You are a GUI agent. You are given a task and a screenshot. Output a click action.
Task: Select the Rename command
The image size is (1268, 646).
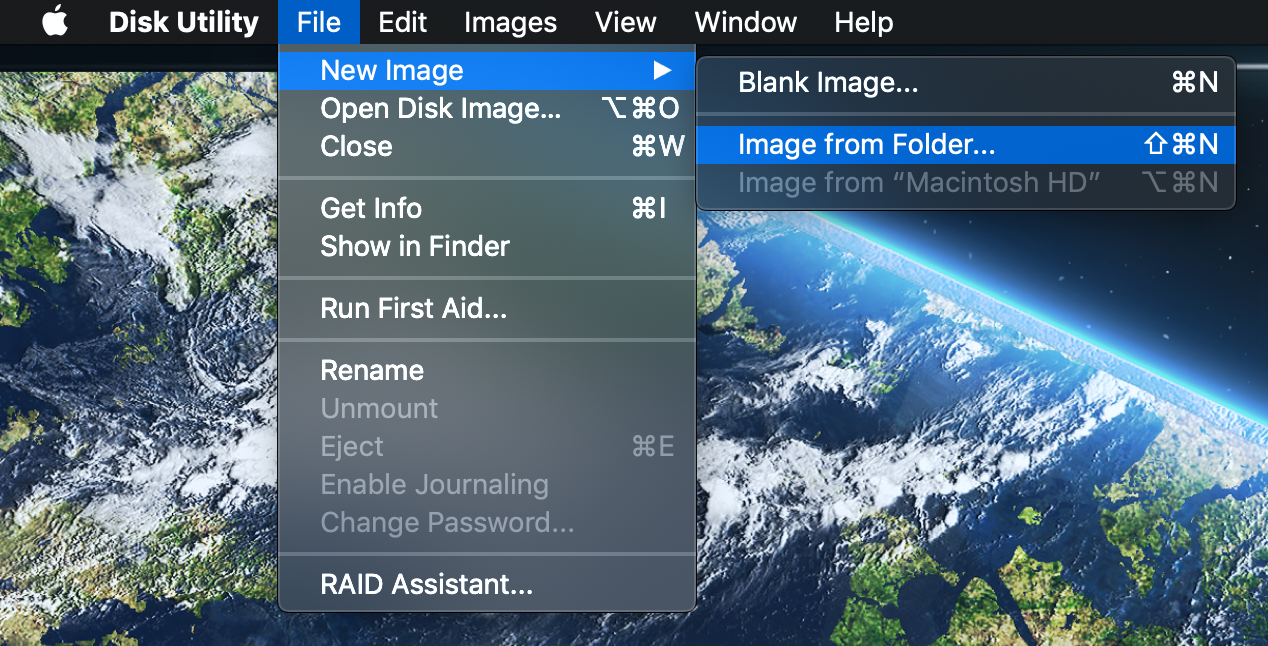point(372,370)
